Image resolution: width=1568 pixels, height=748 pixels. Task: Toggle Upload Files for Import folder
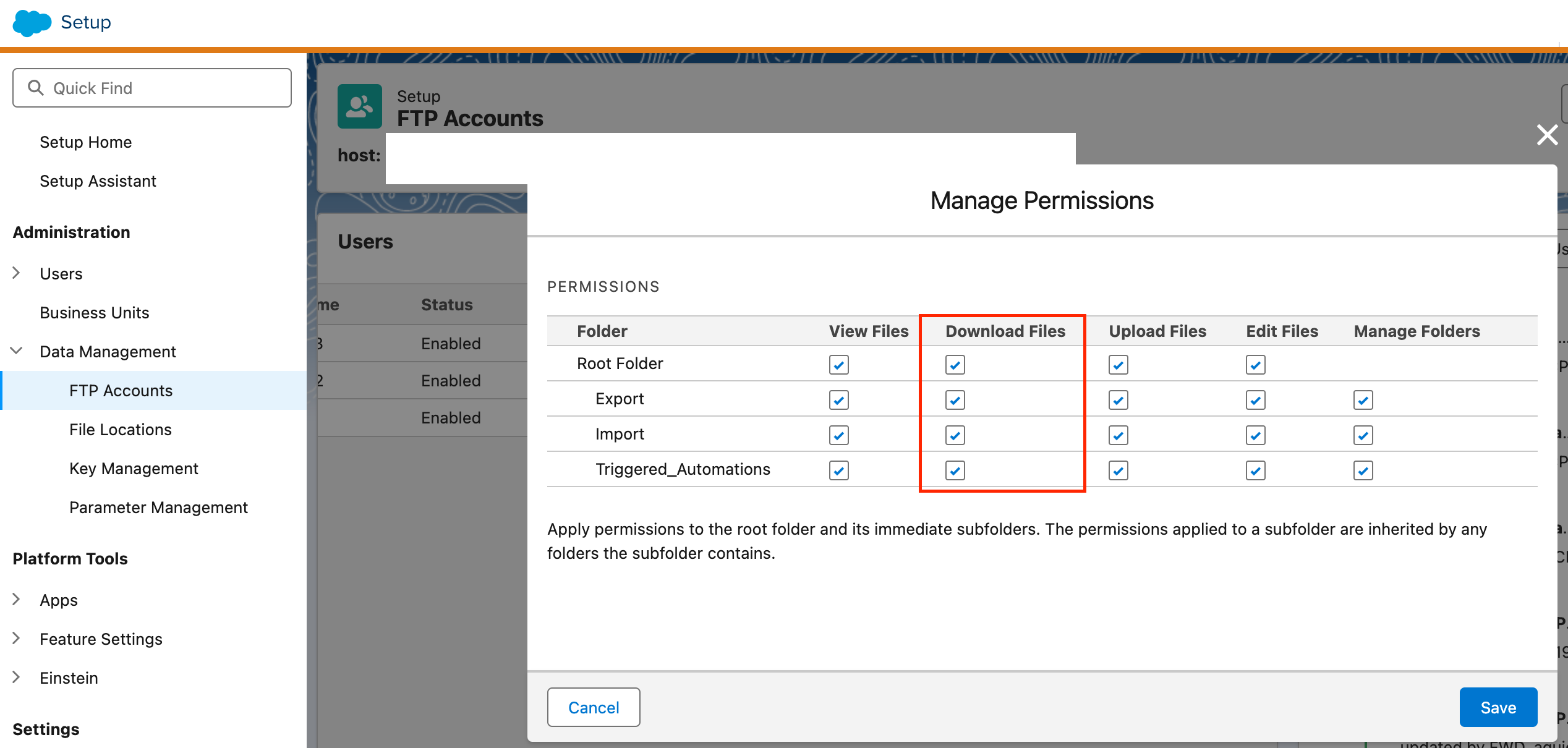pyautogui.click(x=1118, y=435)
